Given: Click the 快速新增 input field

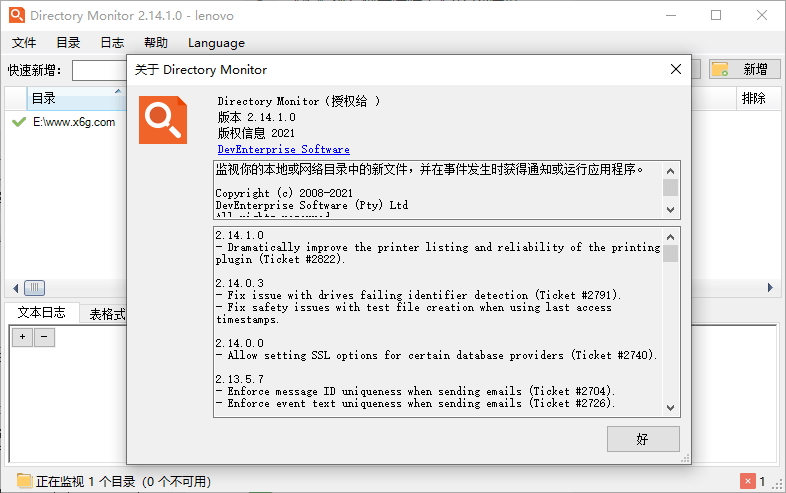Looking at the screenshot, I should point(100,70).
